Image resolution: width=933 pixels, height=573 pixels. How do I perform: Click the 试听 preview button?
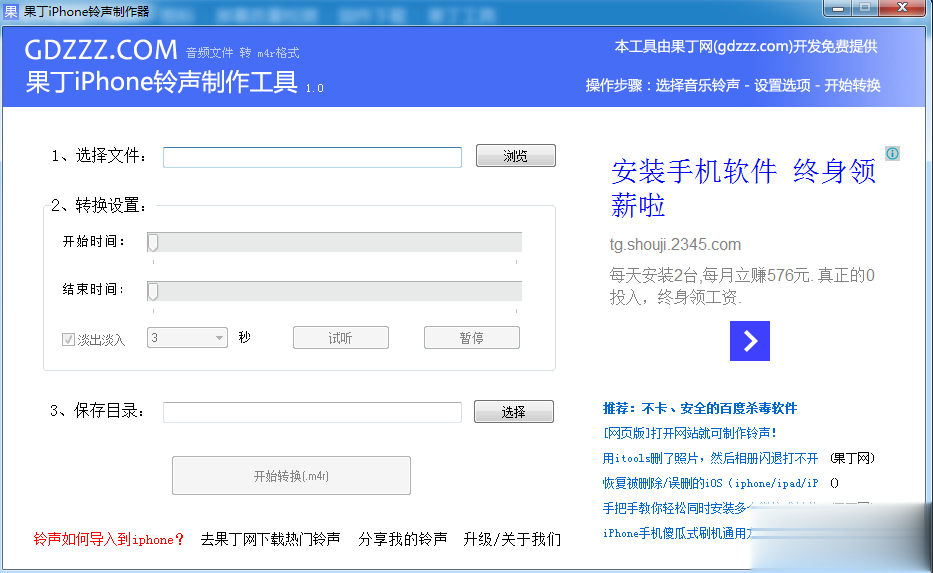340,338
